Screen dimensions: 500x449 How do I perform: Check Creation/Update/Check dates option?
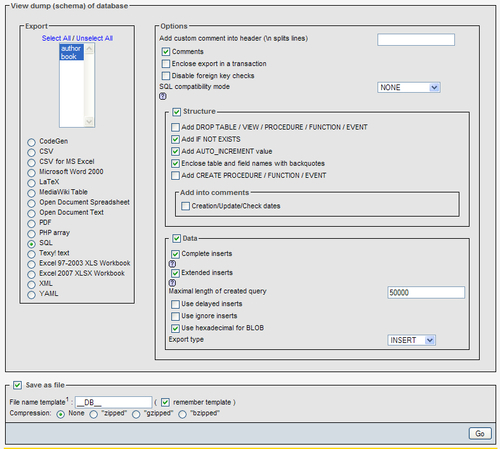tap(185, 206)
